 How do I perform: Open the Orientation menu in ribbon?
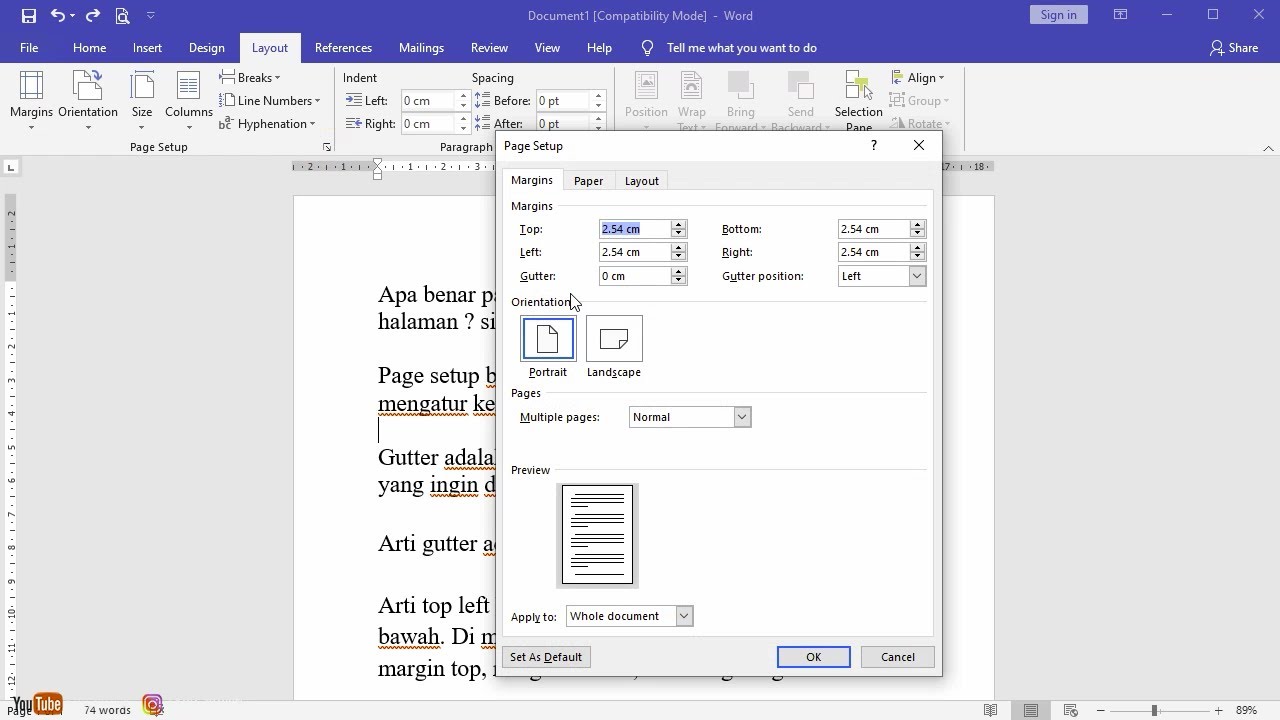(88, 100)
